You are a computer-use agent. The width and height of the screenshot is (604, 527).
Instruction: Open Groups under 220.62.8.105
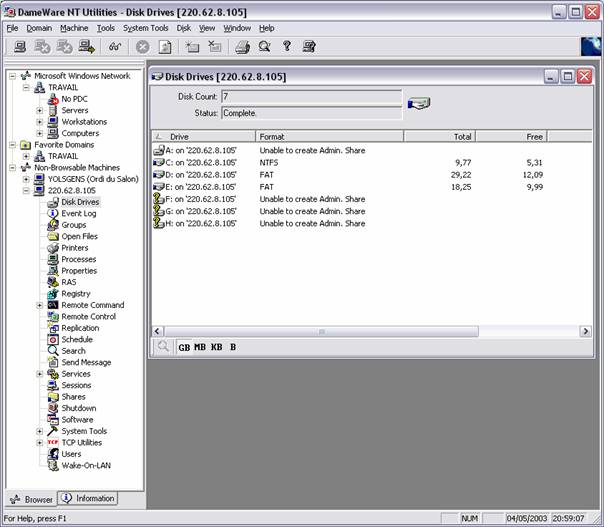74,225
